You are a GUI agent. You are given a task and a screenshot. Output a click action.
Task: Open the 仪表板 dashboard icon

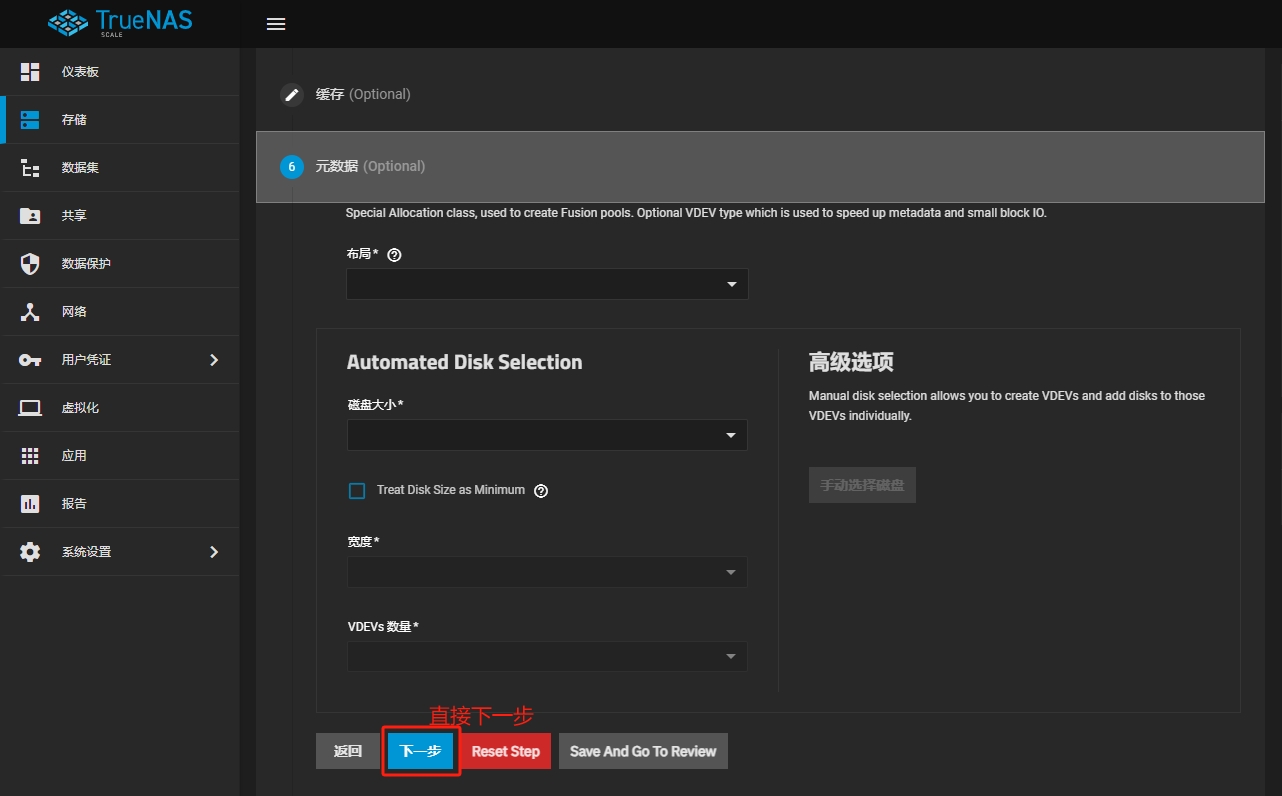click(30, 72)
